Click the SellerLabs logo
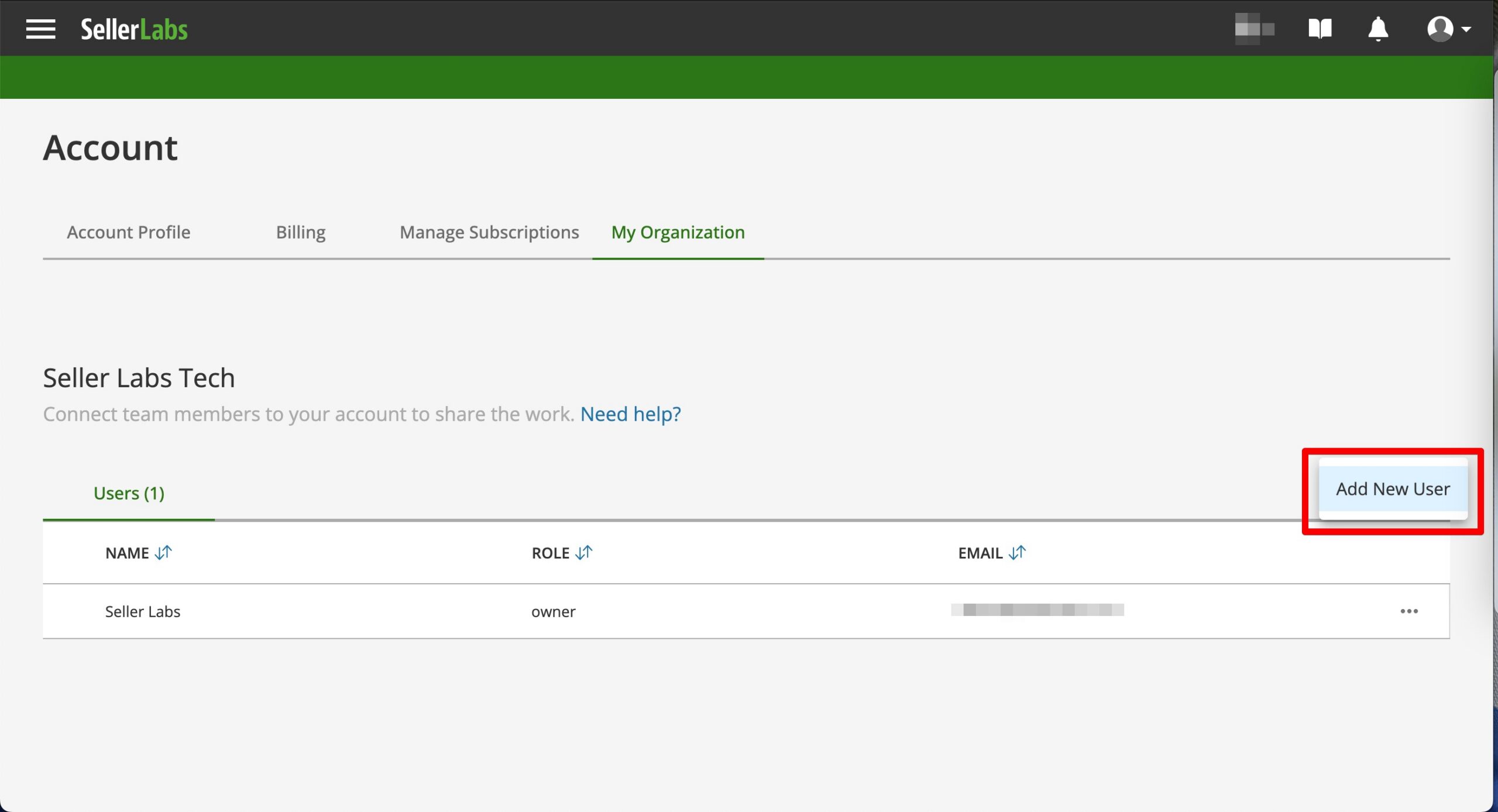Screen dimensions: 1498x812 coord(134,29)
